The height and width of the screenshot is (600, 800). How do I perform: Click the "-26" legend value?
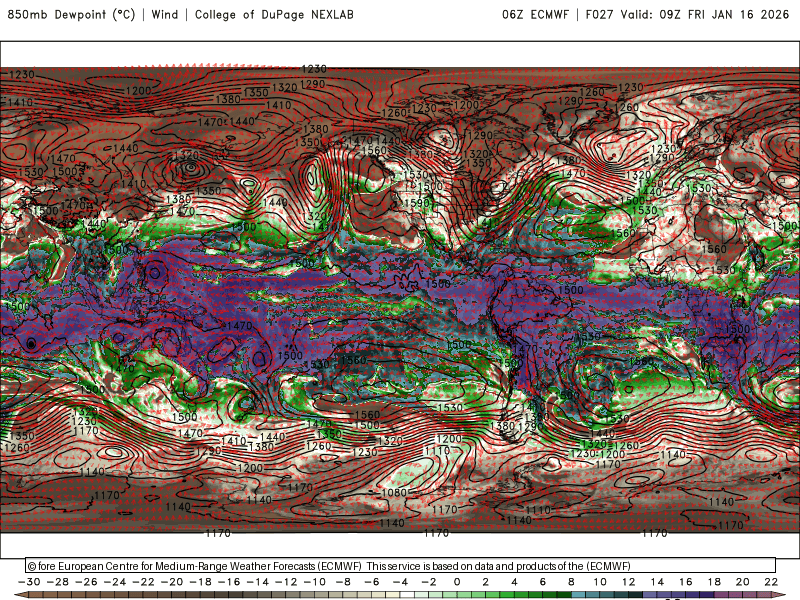pos(86,582)
